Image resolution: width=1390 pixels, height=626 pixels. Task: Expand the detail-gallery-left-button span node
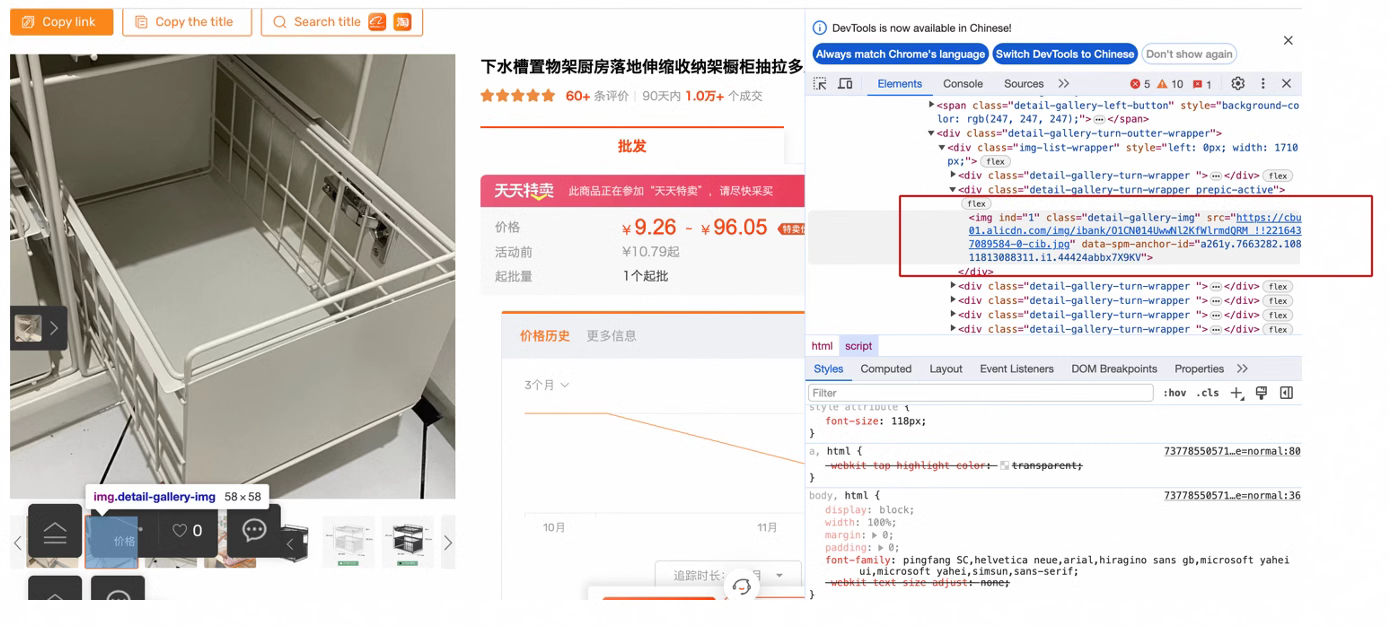point(932,105)
